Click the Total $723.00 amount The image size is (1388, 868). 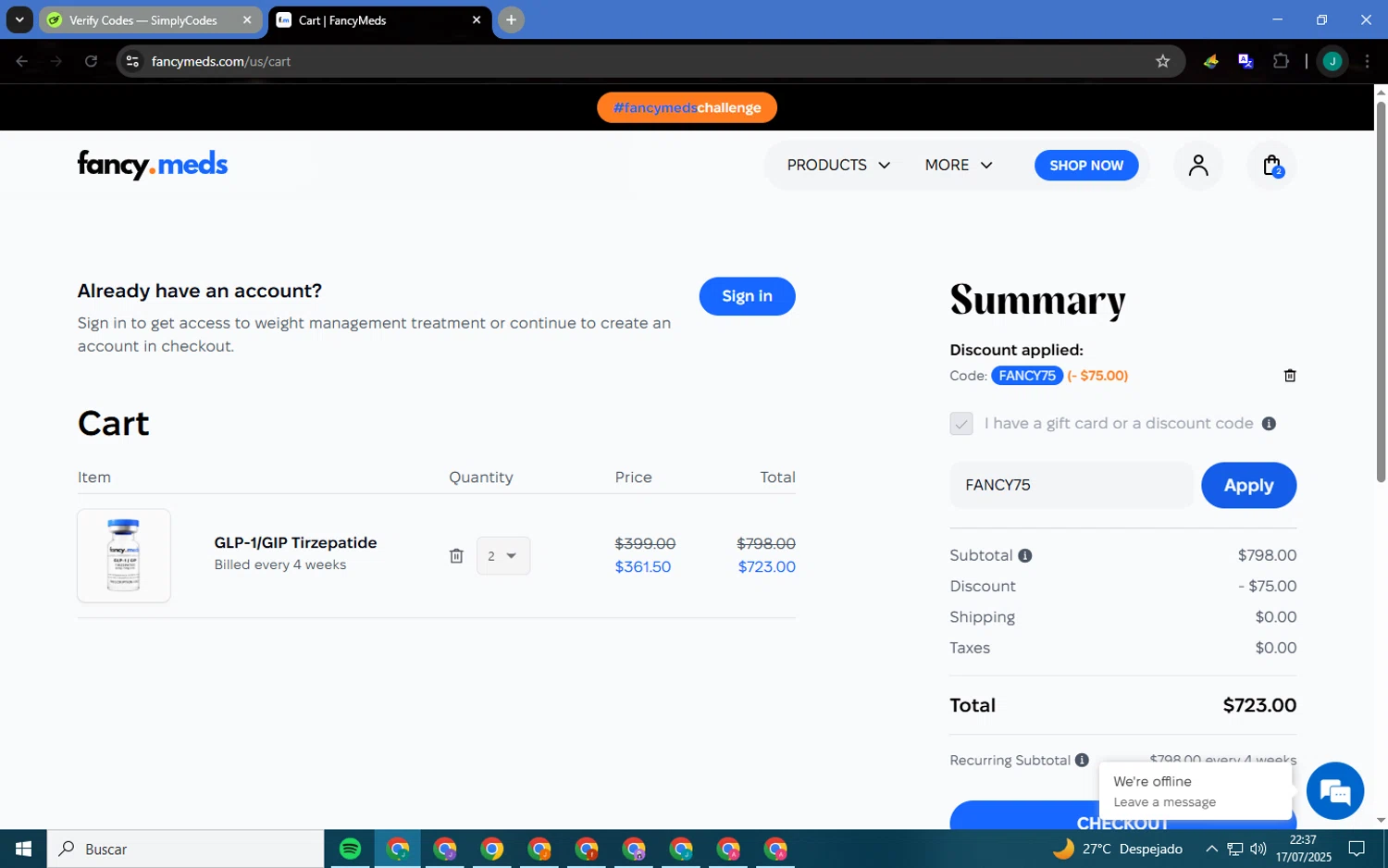(1259, 705)
